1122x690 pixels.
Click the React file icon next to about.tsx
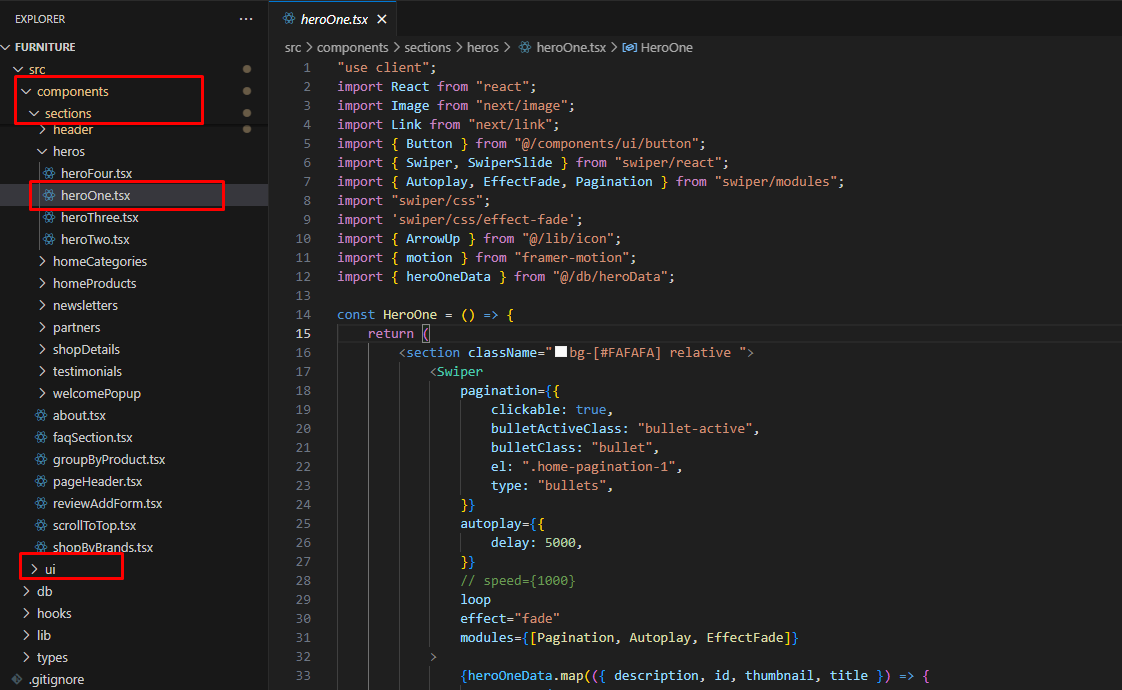pos(41,416)
